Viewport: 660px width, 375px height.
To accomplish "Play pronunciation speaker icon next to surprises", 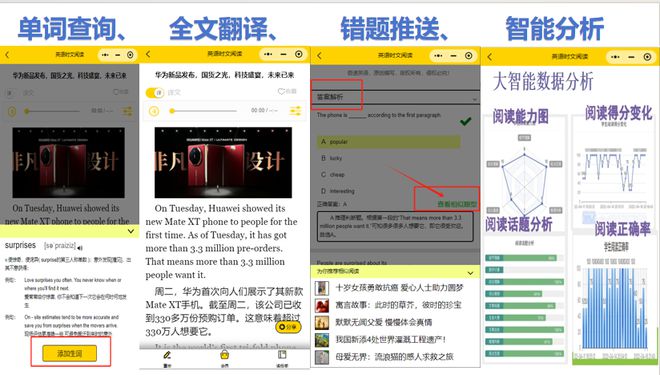I will point(80,248).
